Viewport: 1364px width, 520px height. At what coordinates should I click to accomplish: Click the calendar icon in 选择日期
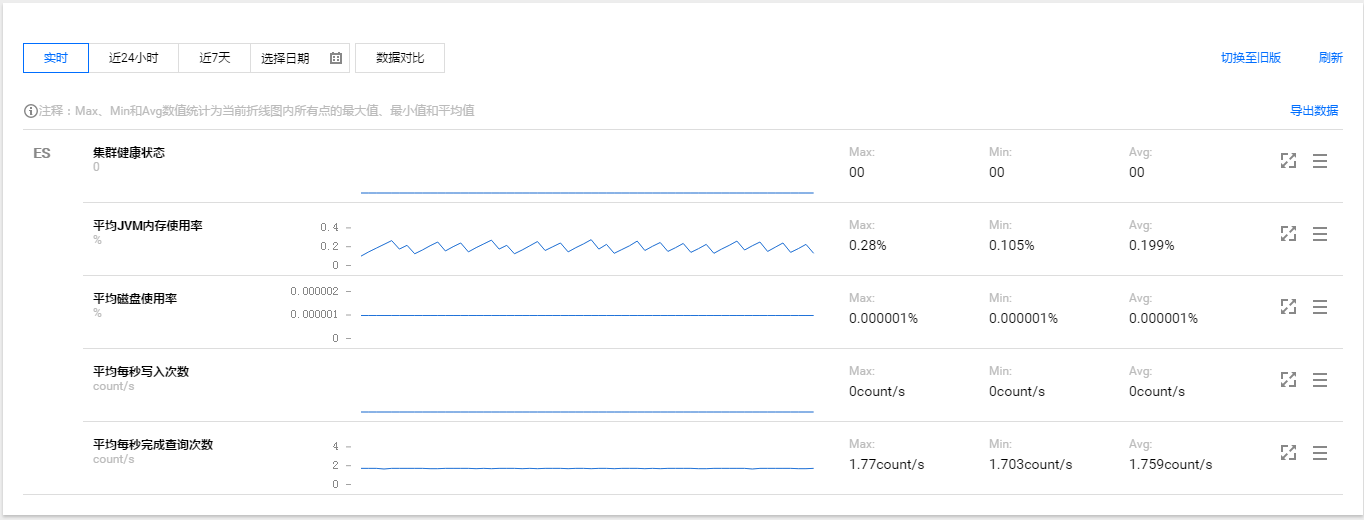click(x=336, y=58)
